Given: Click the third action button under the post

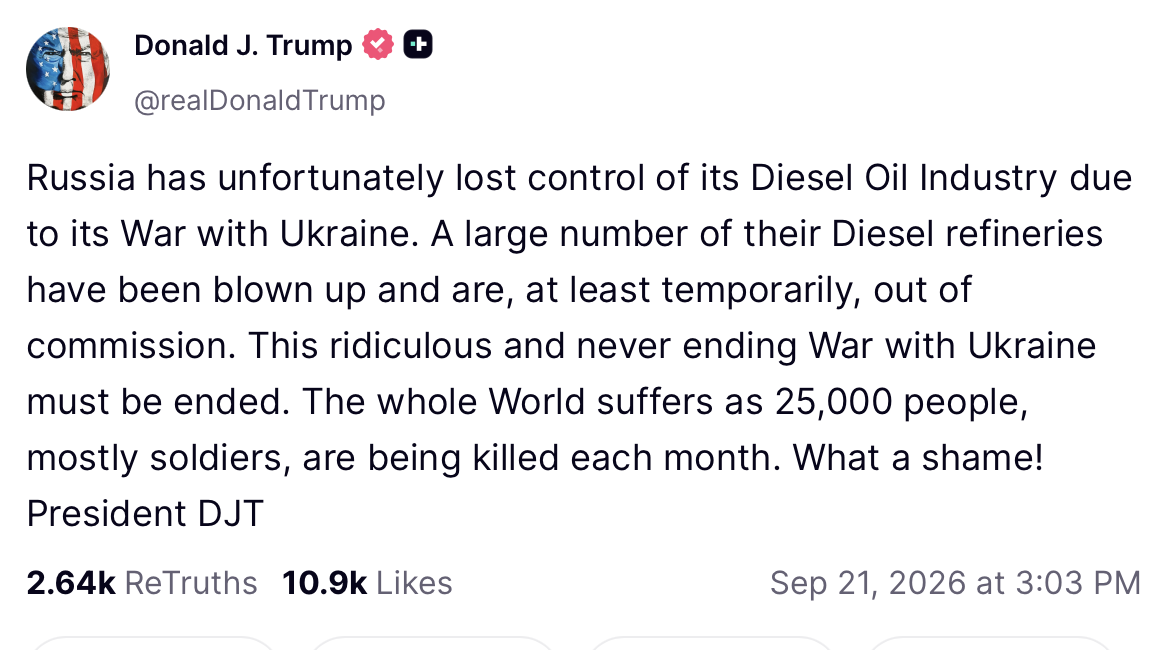Looking at the screenshot, I should pyautogui.click(x=711, y=643).
